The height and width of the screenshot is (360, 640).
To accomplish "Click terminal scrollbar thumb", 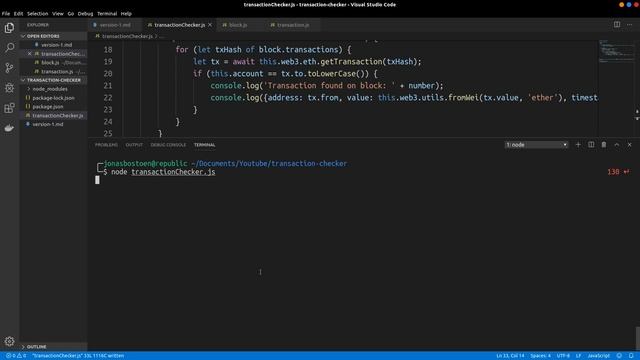I will coord(638,338).
